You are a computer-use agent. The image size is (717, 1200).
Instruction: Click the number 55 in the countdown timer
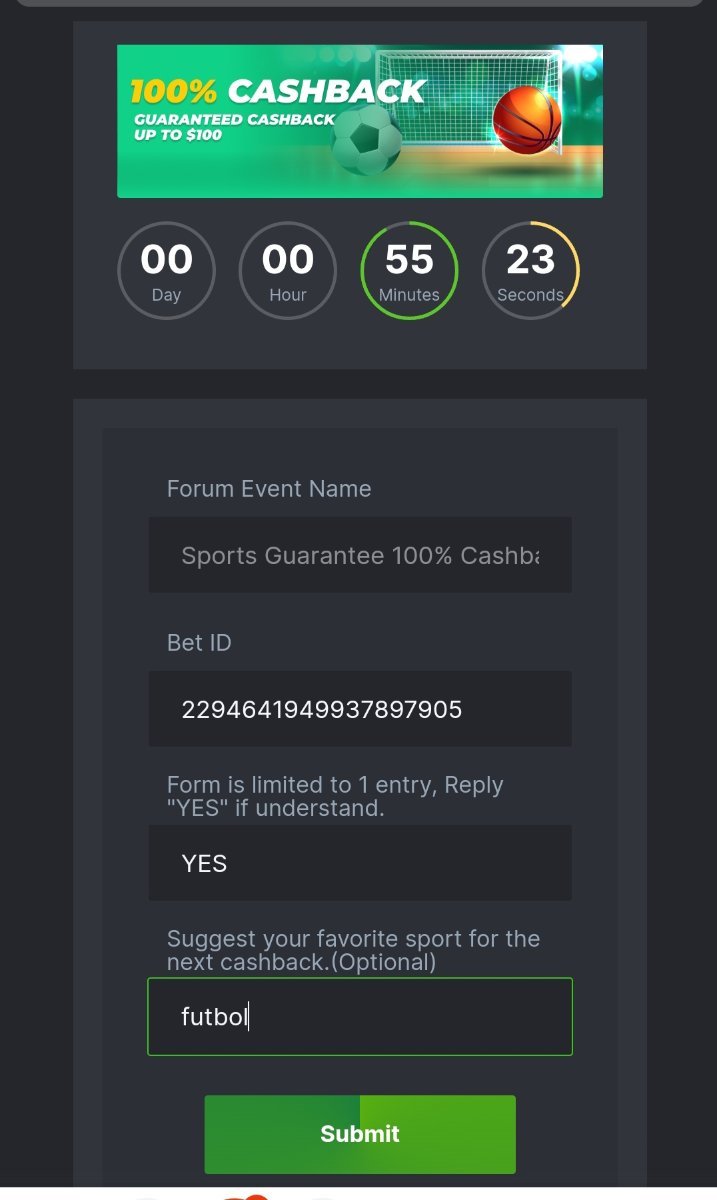pyautogui.click(x=409, y=260)
